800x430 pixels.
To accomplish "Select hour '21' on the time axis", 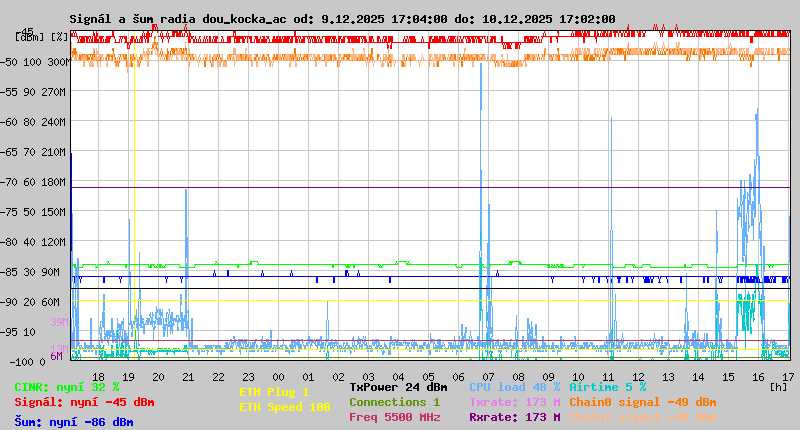I will click(x=188, y=377).
